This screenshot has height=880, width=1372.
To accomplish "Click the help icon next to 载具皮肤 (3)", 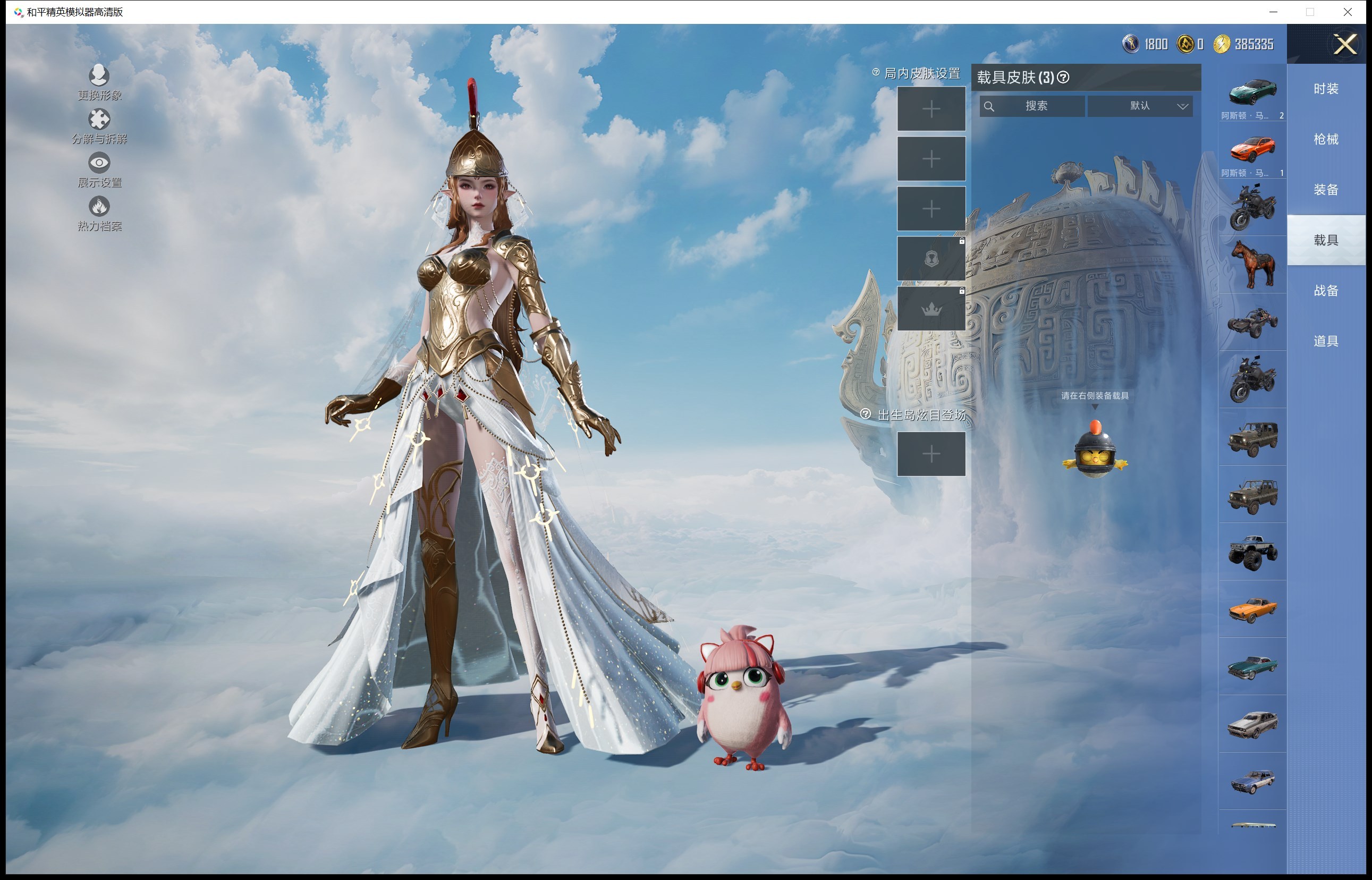I will point(1063,77).
